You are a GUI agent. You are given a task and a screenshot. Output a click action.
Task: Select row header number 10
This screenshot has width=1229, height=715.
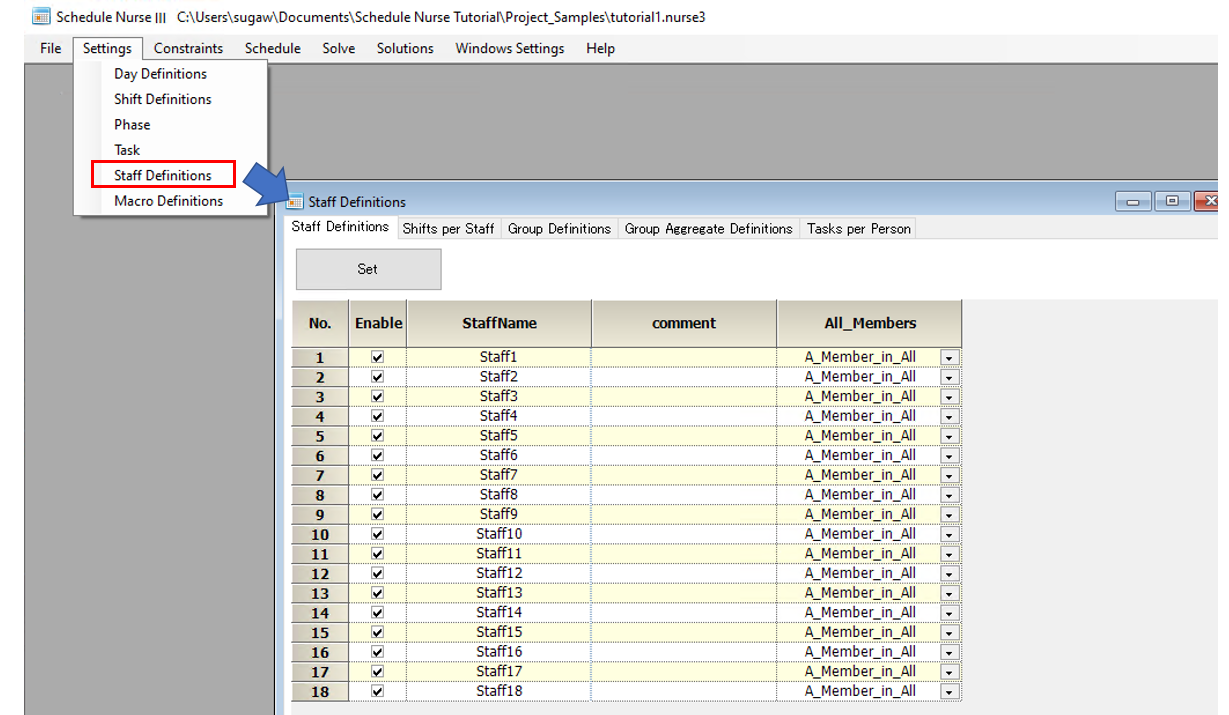(320, 534)
